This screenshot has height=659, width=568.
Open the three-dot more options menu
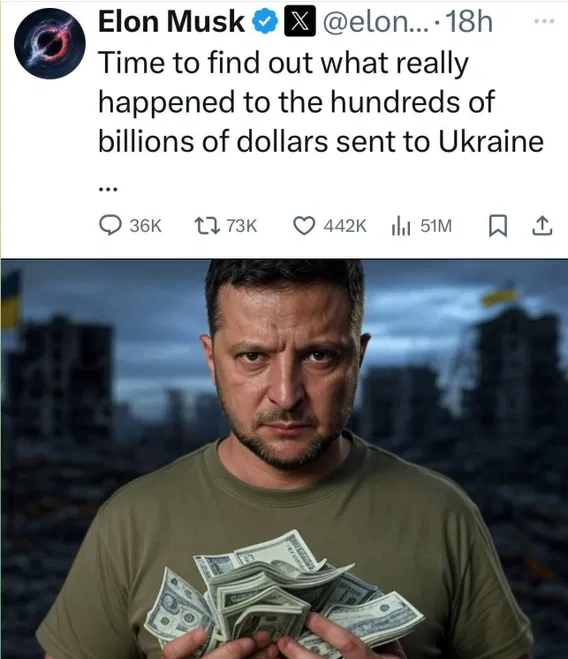[544, 20]
